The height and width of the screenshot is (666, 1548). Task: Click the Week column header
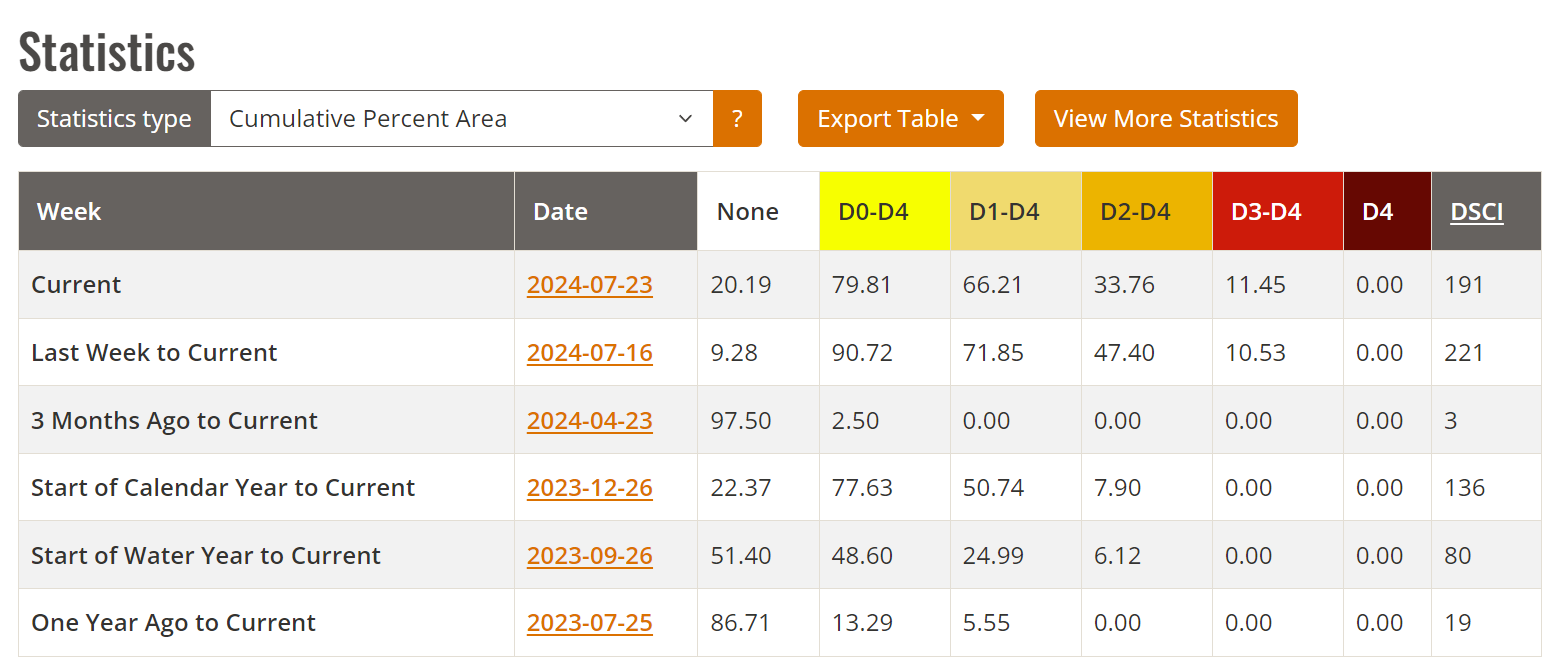266,211
